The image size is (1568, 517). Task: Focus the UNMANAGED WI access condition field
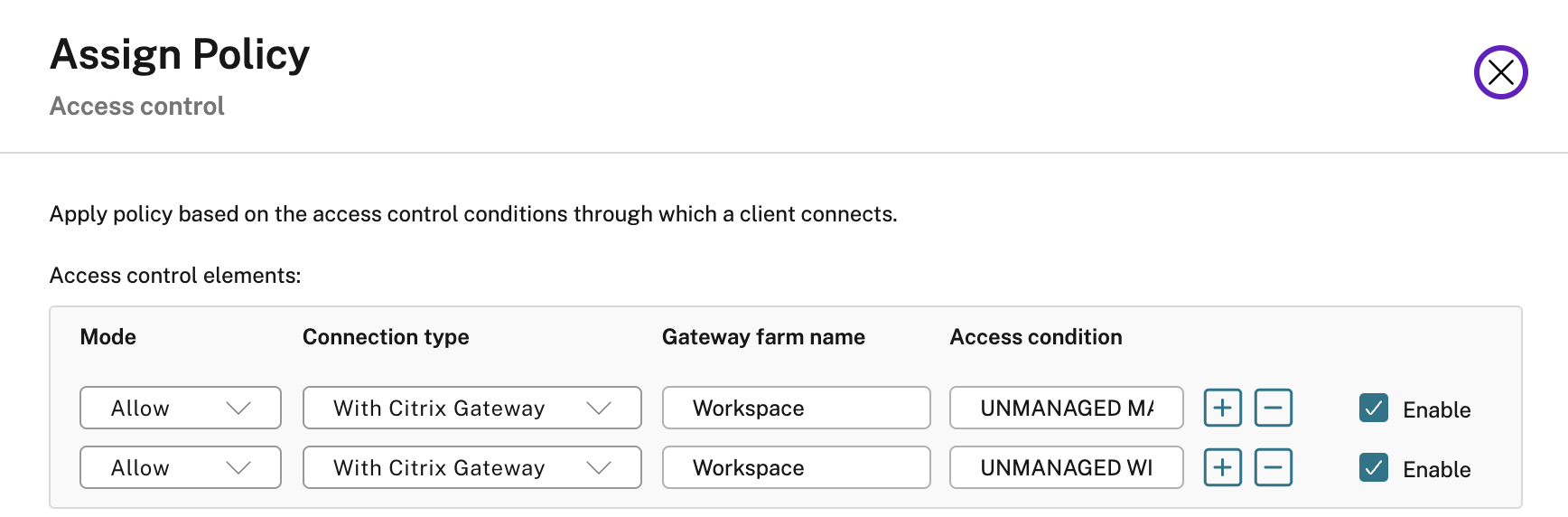tap(1066, 467)
